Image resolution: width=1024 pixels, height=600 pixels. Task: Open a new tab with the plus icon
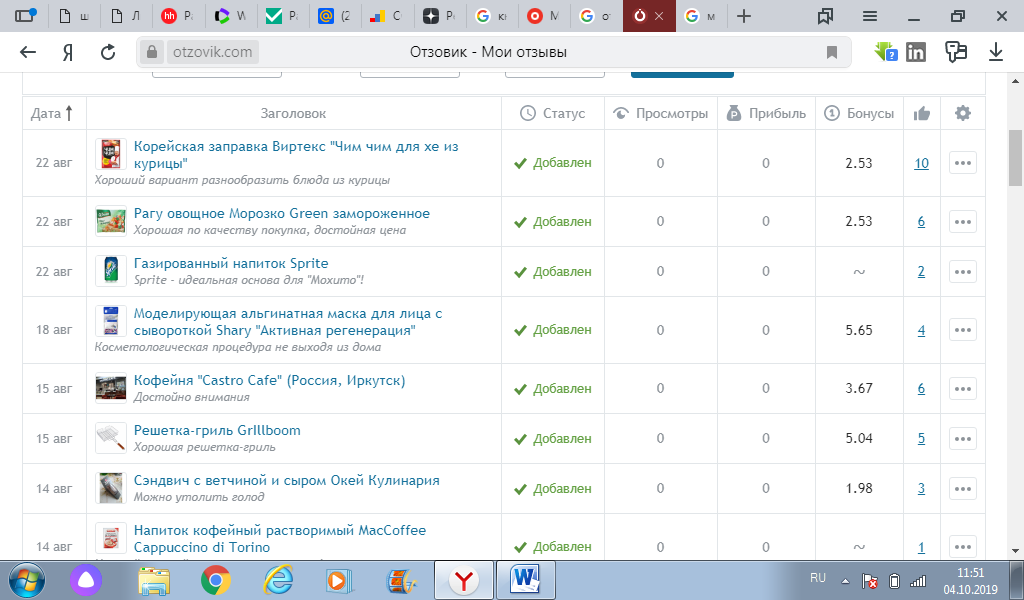(743, 16)
